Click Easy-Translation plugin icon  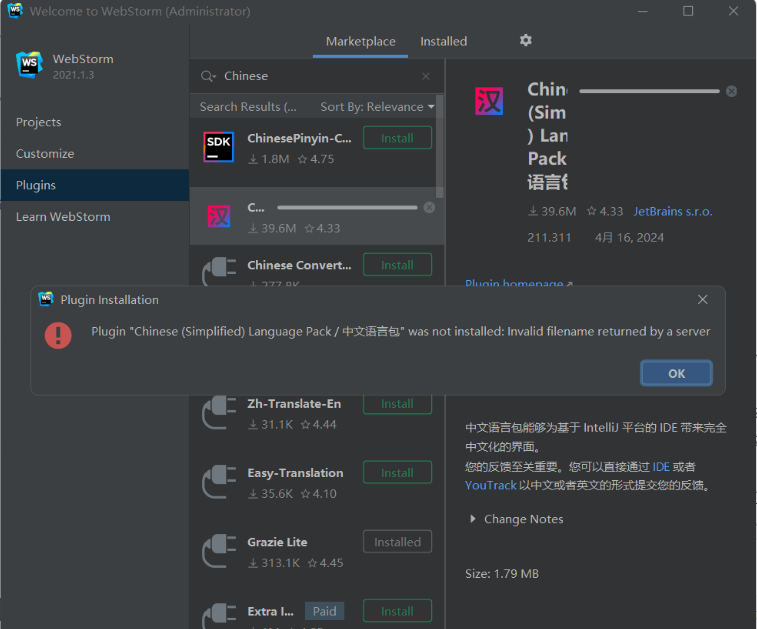pos(219,482)
